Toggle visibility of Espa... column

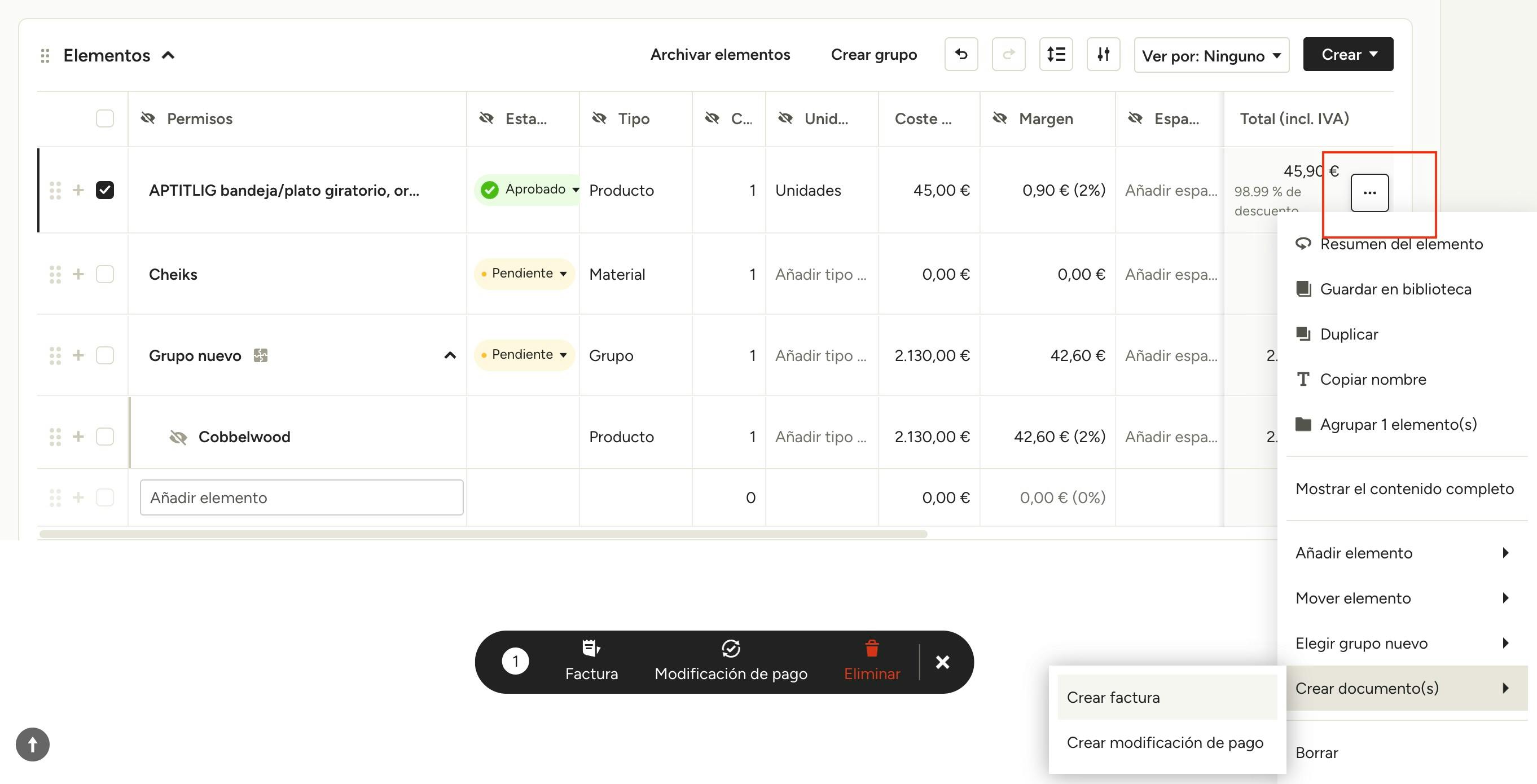(x=1135, y=118)
